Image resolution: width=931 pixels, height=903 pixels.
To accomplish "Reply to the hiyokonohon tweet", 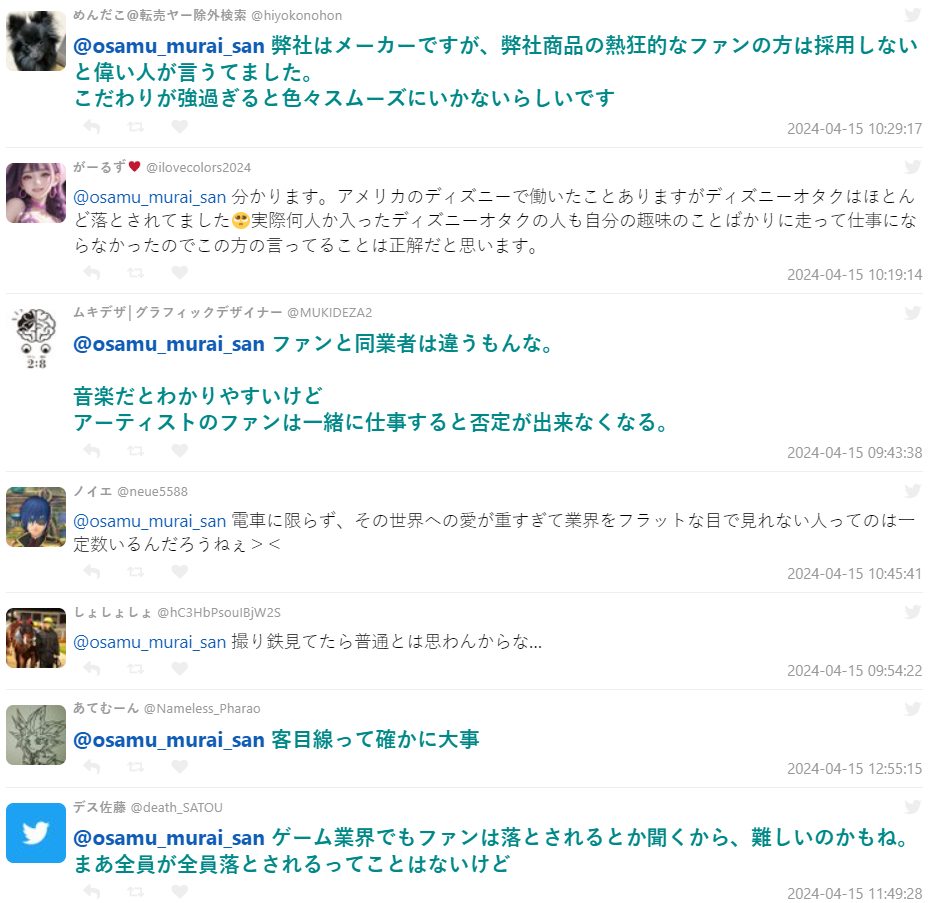I will coord(91,126).
